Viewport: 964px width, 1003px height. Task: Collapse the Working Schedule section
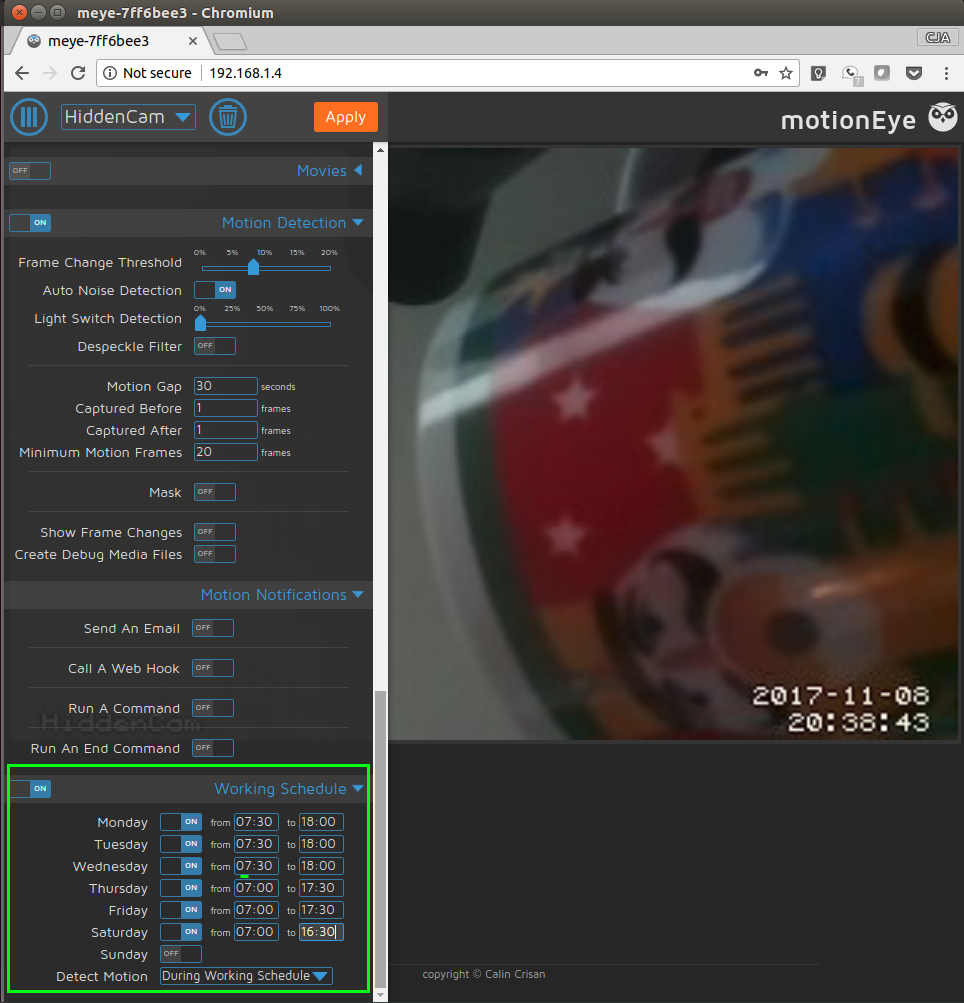(289, 789)
